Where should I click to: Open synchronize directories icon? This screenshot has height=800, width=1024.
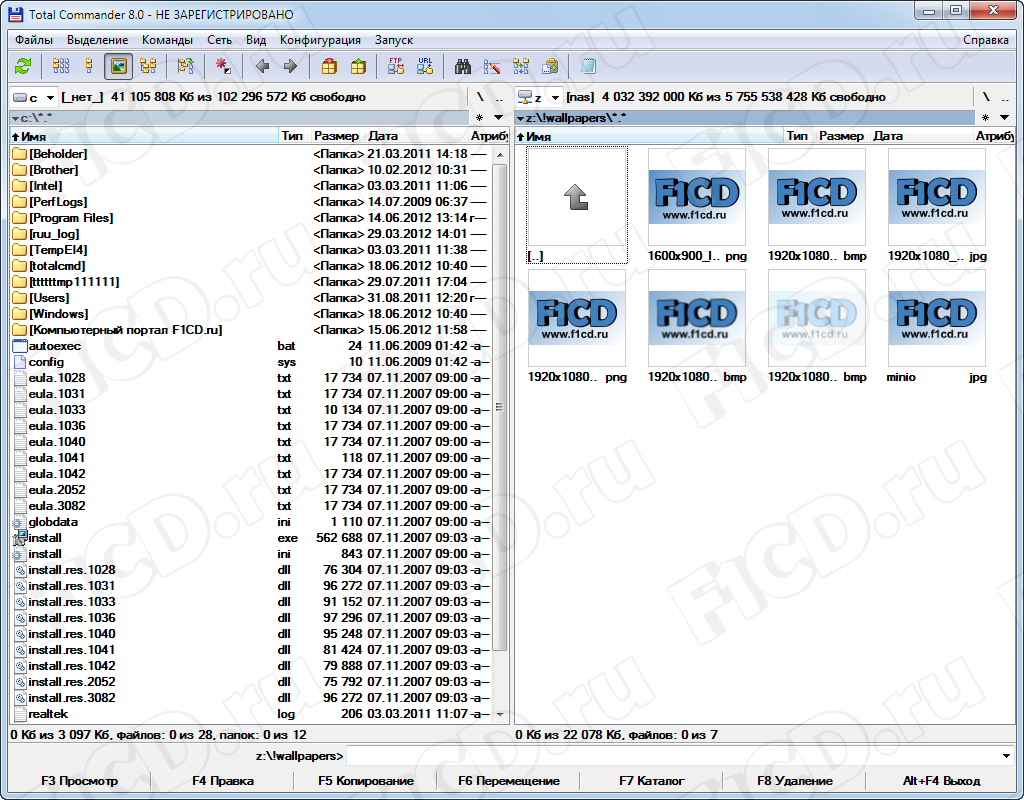pos(521,66)
